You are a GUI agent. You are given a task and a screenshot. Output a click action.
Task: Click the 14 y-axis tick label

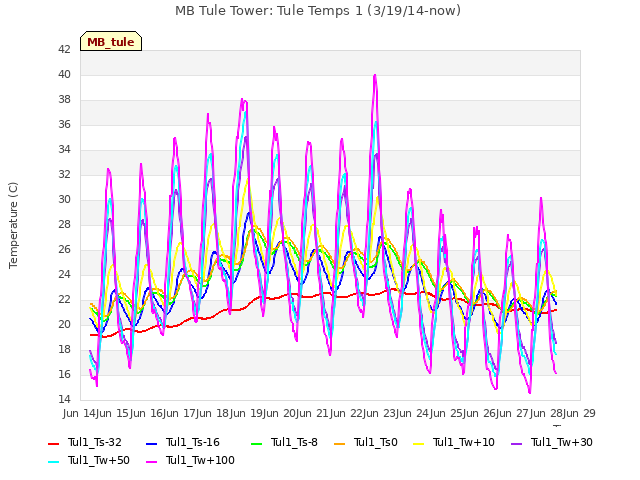pos(64,400)
